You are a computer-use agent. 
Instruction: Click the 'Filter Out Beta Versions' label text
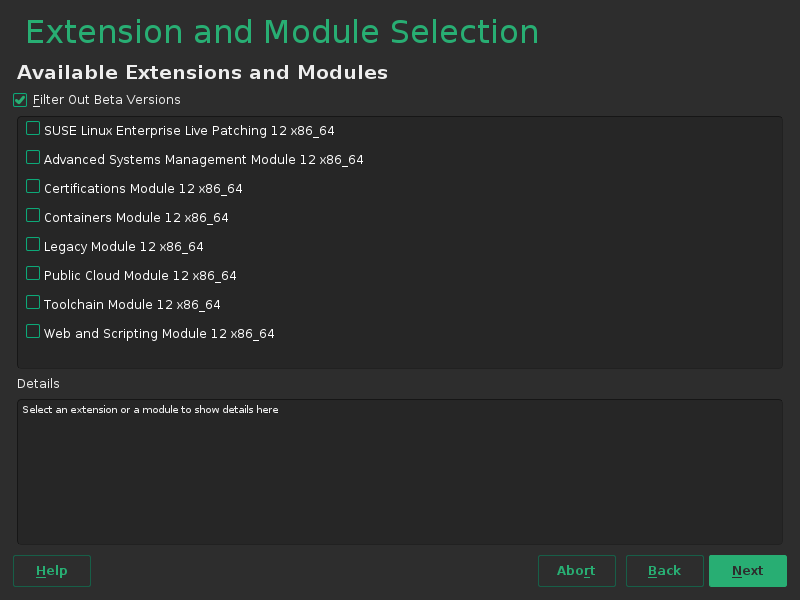[x=107, y=100]
